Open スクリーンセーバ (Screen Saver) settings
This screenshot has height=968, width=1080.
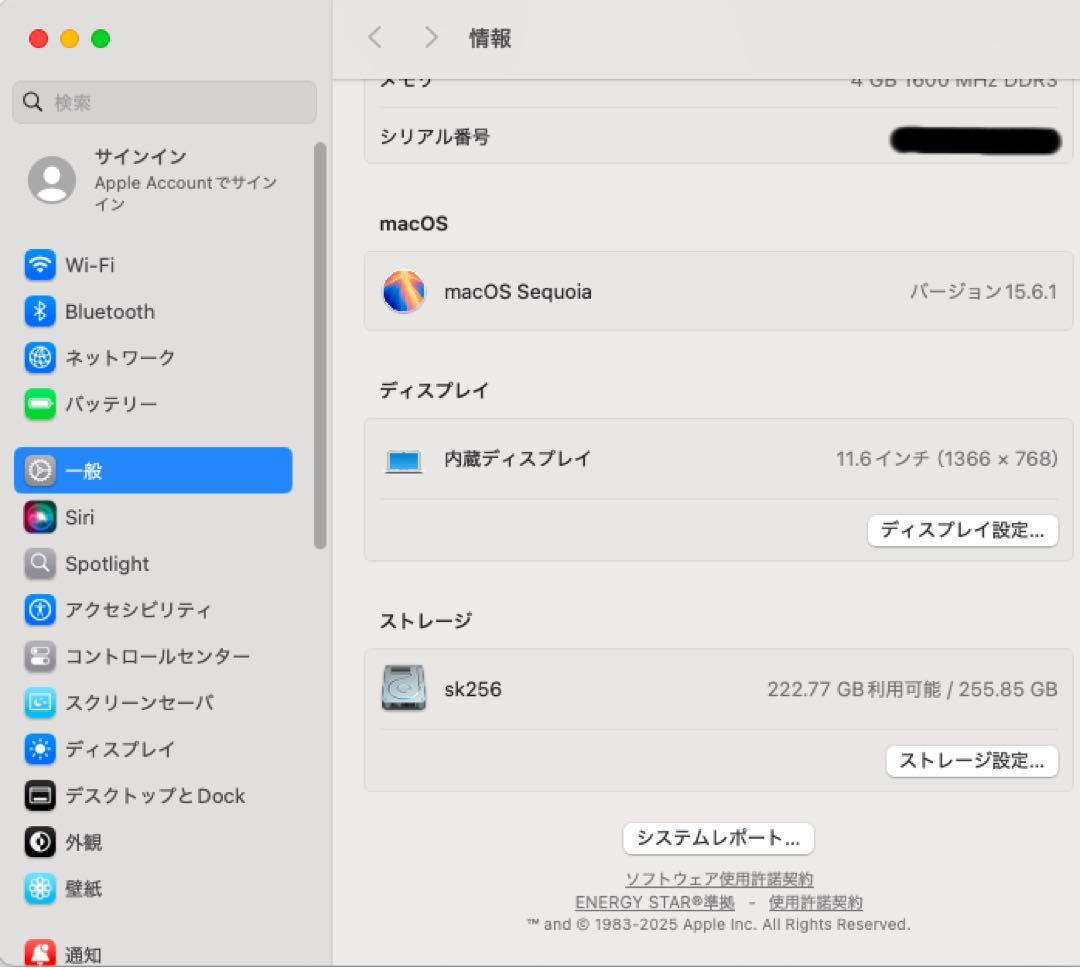pos(140,703)
